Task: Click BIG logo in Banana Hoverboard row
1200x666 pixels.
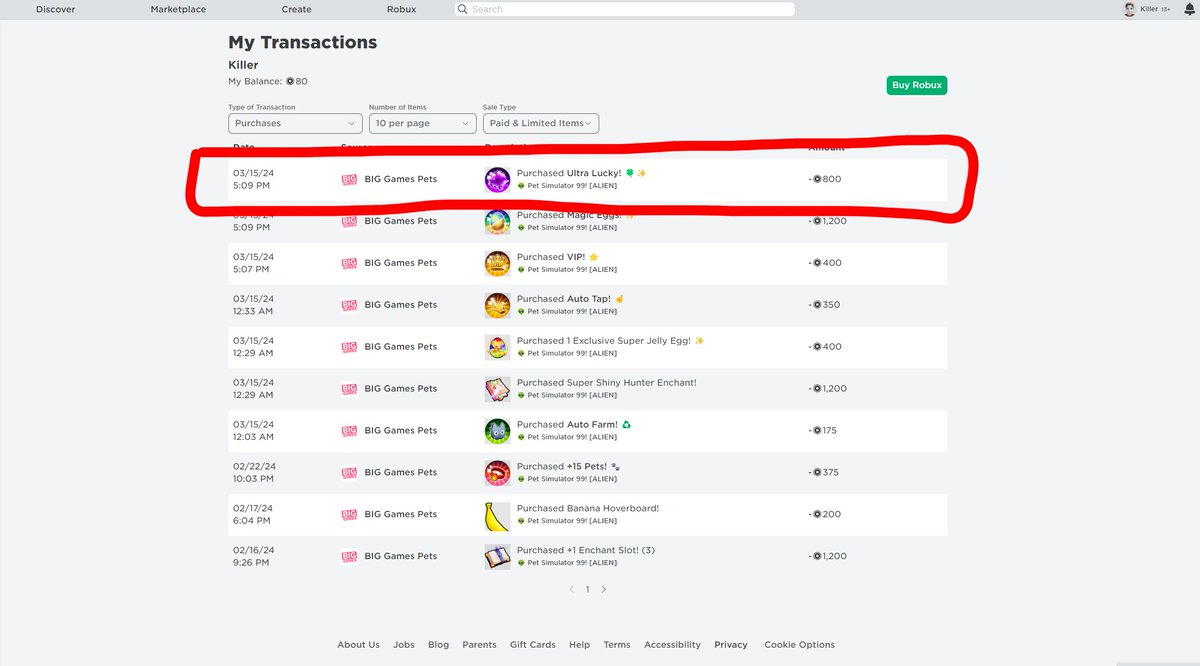Action: [349, 515]
